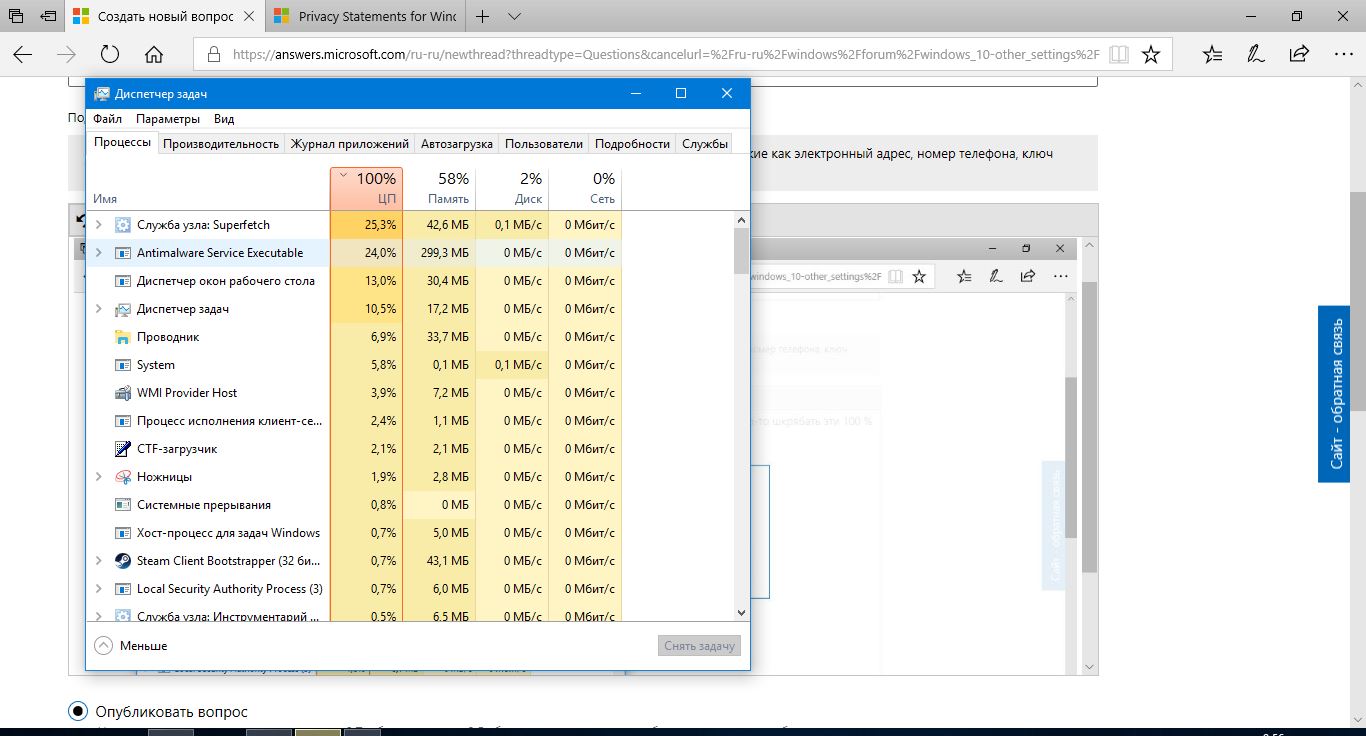
Task: Sort processes by the Диск column
Action: click(x=512, y=188)
